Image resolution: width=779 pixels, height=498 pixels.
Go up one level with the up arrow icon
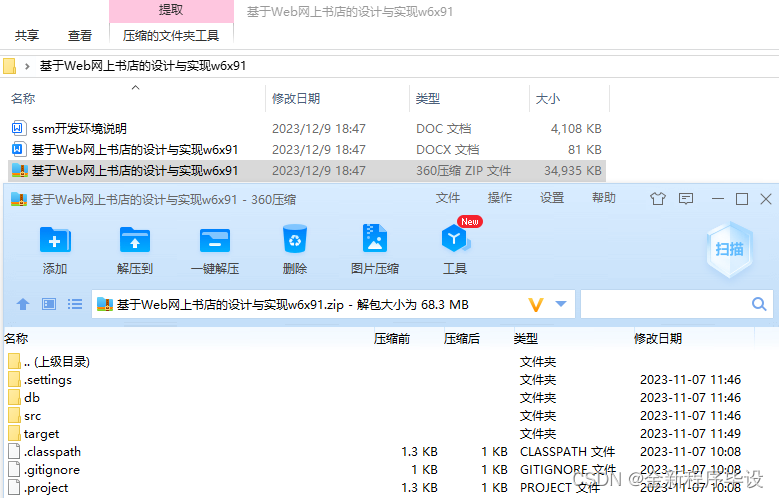click(x=23, y=304)
